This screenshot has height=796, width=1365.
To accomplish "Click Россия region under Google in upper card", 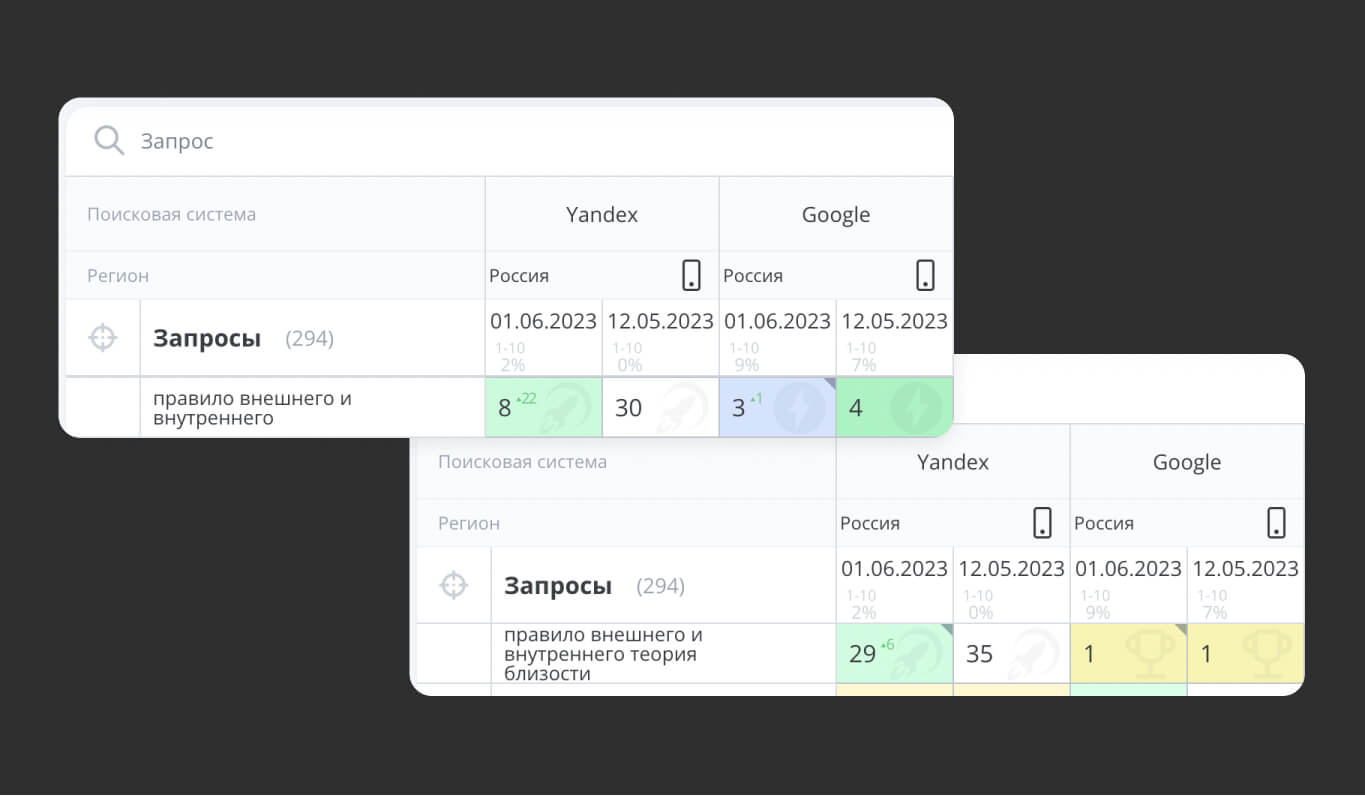I will coord(753,276).
